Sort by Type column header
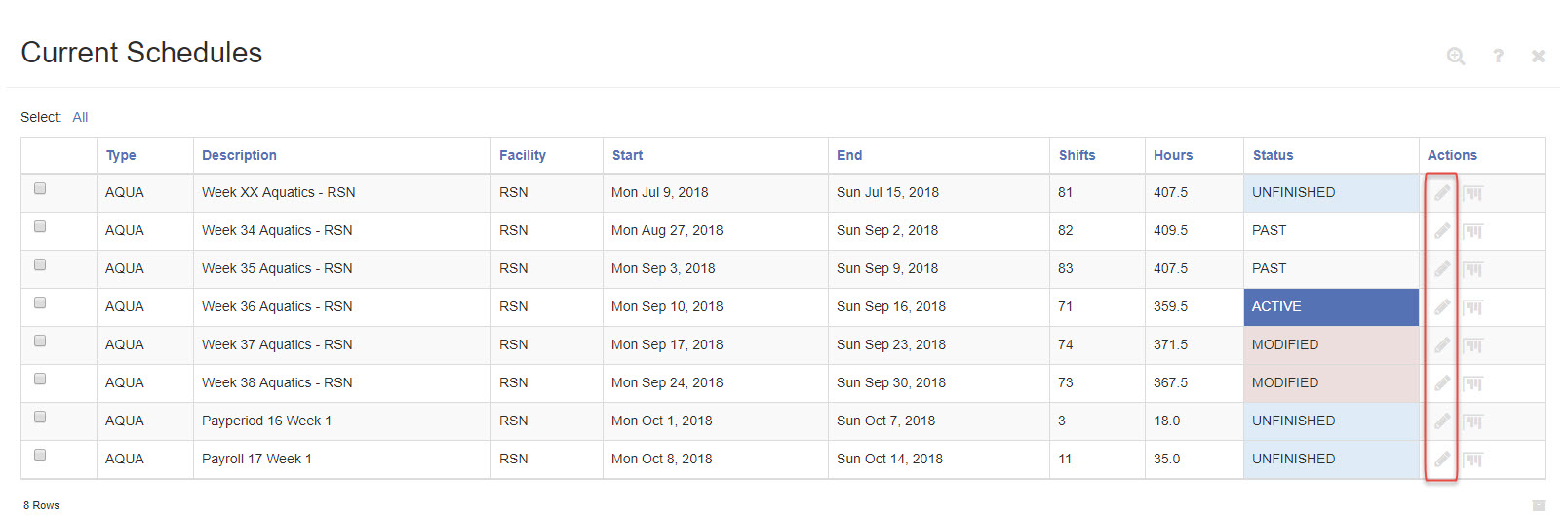This screenshot has width=1568, height=521. tap(121, 155)
